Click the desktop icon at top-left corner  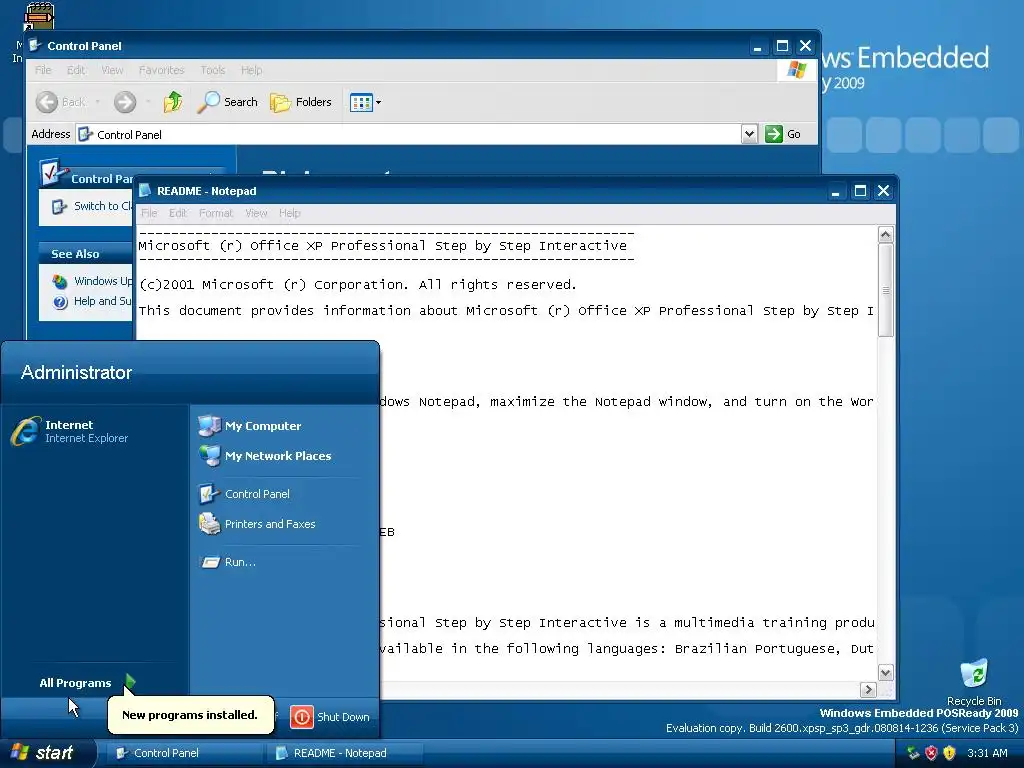[37, 16]
